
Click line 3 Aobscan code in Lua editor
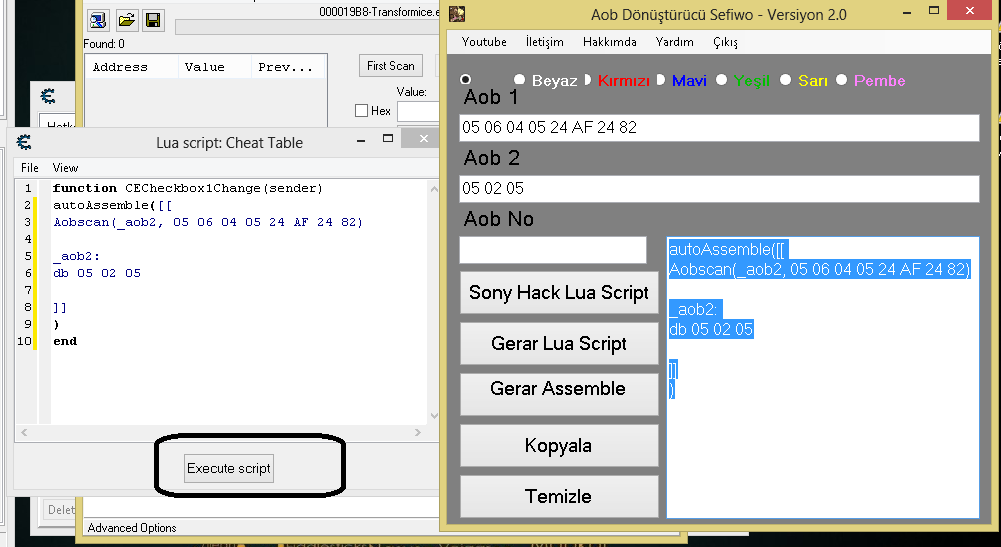[x=208, y=222]
